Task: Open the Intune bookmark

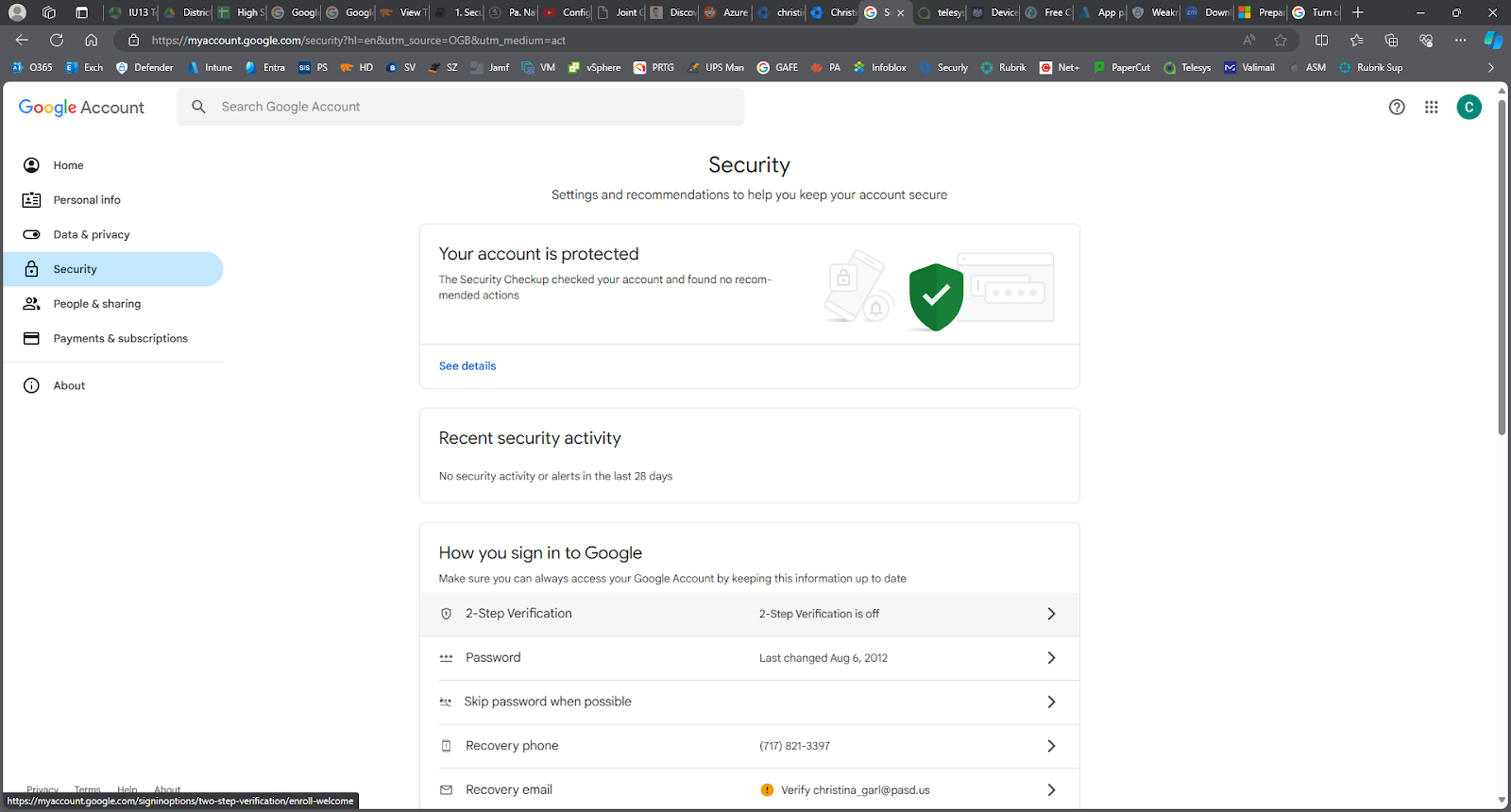Action: coord(211,67)
